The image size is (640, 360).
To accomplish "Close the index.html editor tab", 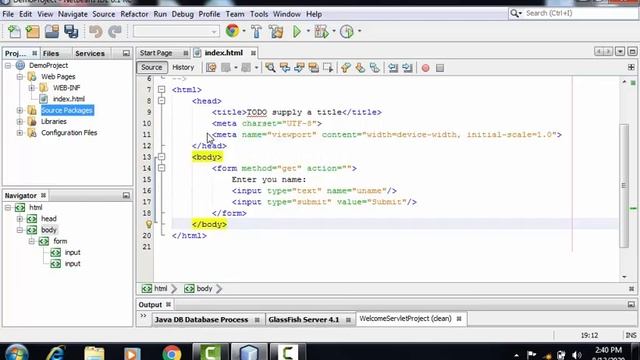I will point(253,53).
